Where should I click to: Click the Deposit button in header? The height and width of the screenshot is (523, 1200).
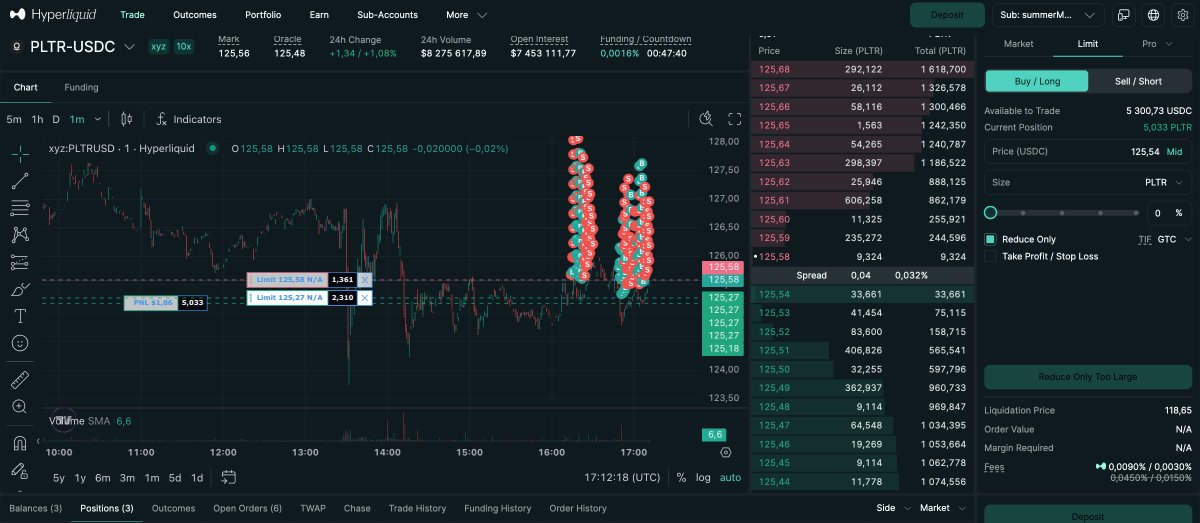pyautogui.click(x=947, y=15)
